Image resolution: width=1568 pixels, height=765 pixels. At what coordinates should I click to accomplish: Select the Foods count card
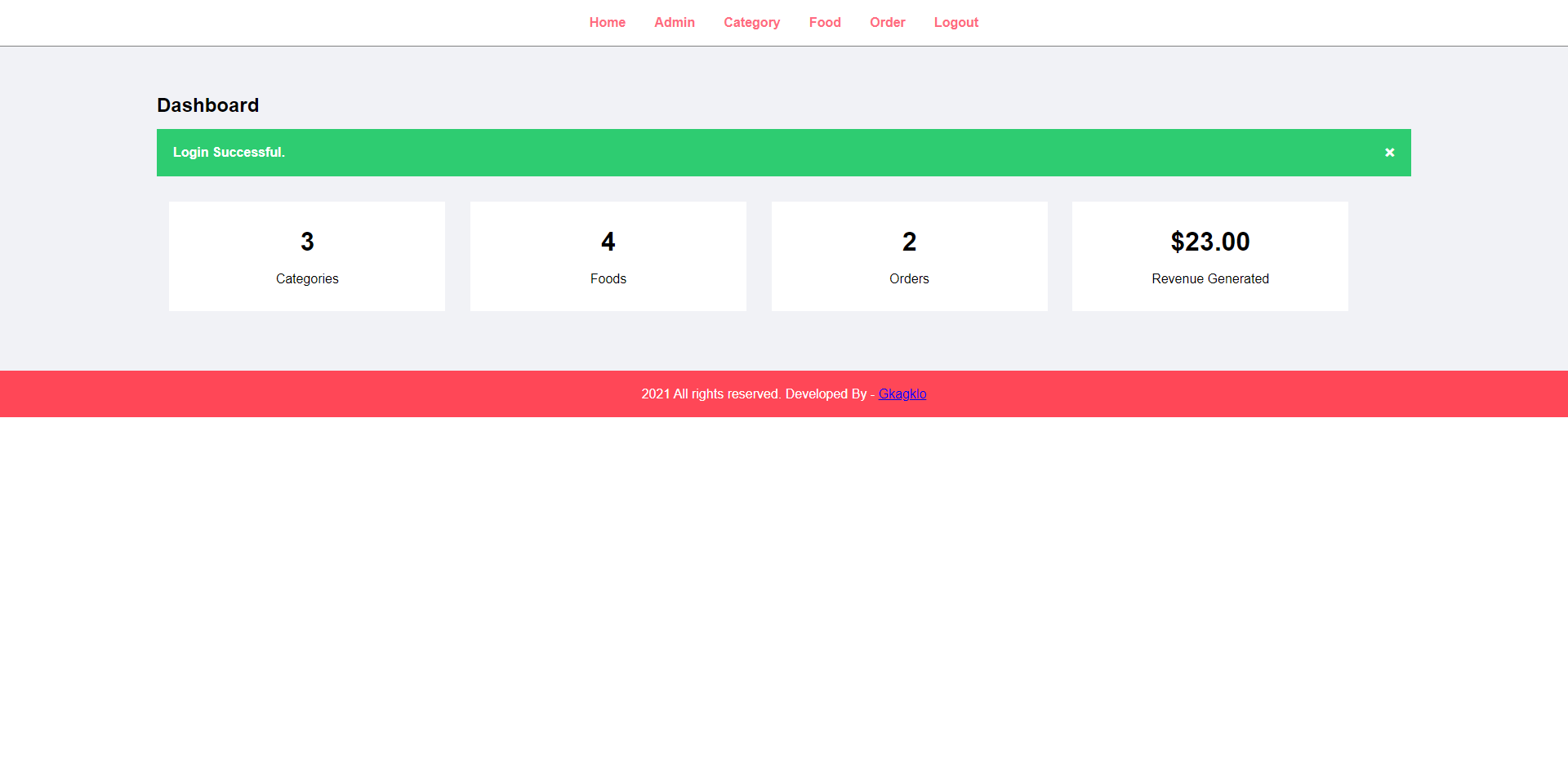[x=608, y=256]
